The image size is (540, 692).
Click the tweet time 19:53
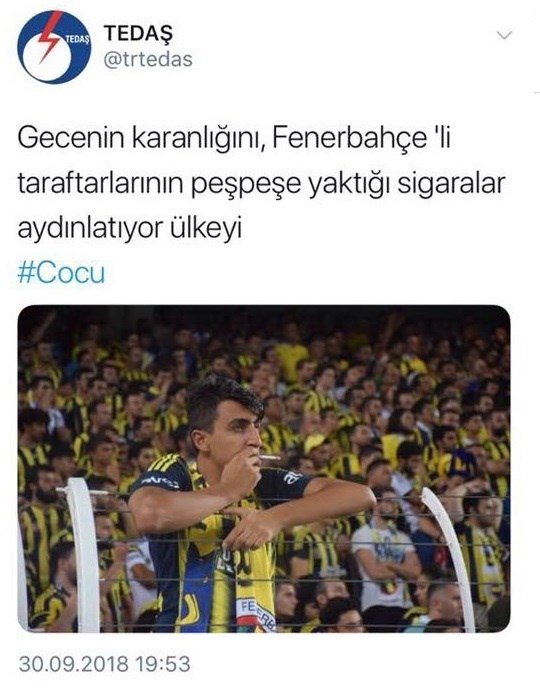click(163, 664)
